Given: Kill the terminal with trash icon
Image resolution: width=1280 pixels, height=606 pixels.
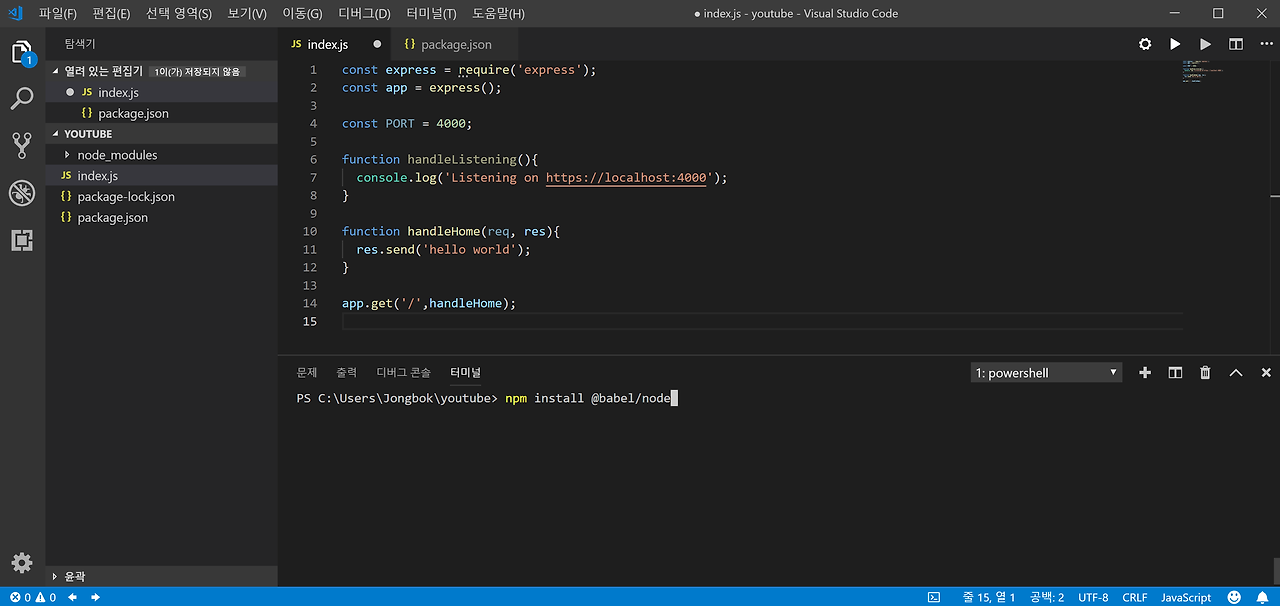Looking at the screenshot, I should coord(1205,373).
